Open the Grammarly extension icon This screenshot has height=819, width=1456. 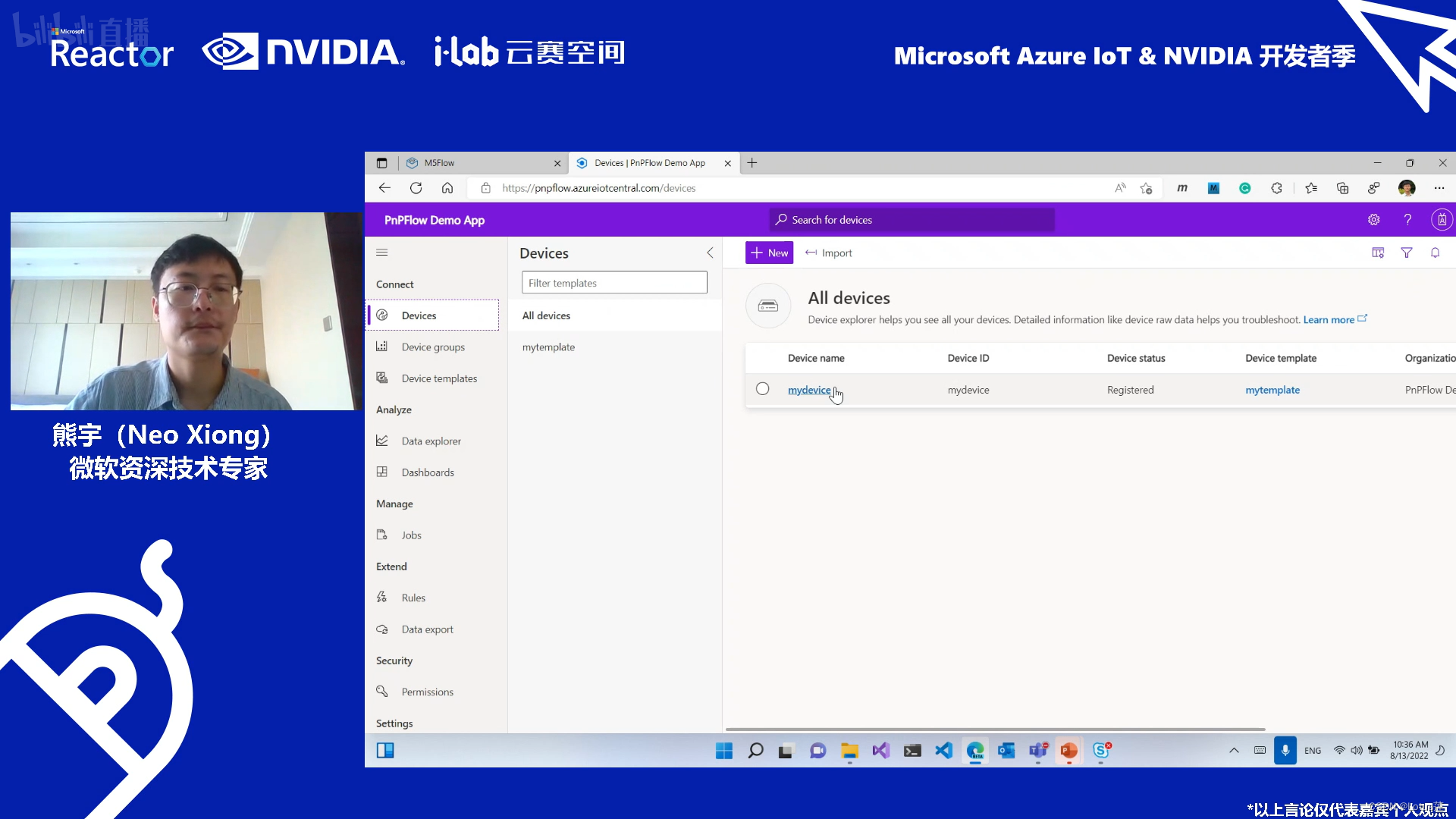tap(1245, 188)
